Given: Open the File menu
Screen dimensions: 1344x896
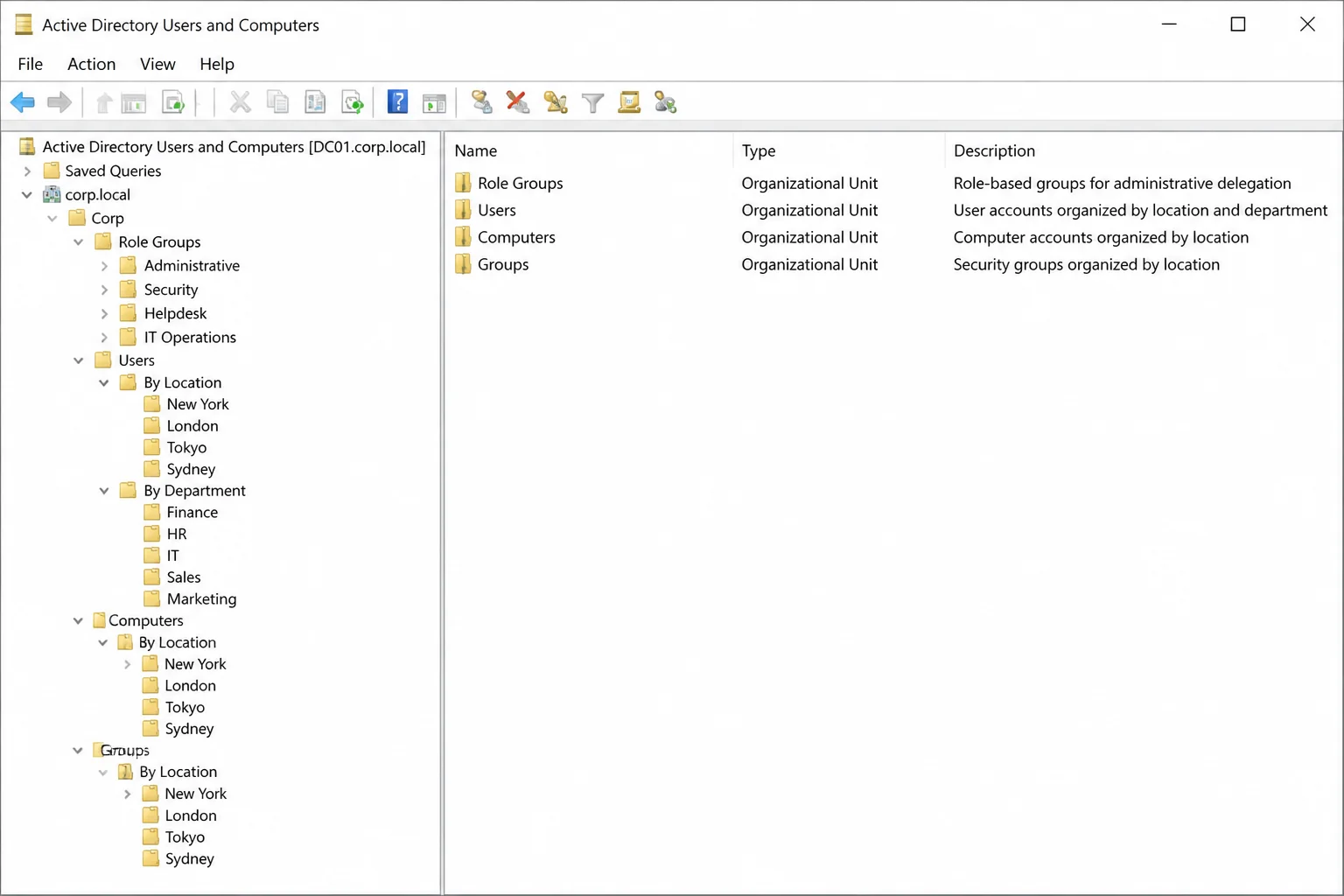Looking at the screenshot, I should pyautogui.click(x=30, y=64).
